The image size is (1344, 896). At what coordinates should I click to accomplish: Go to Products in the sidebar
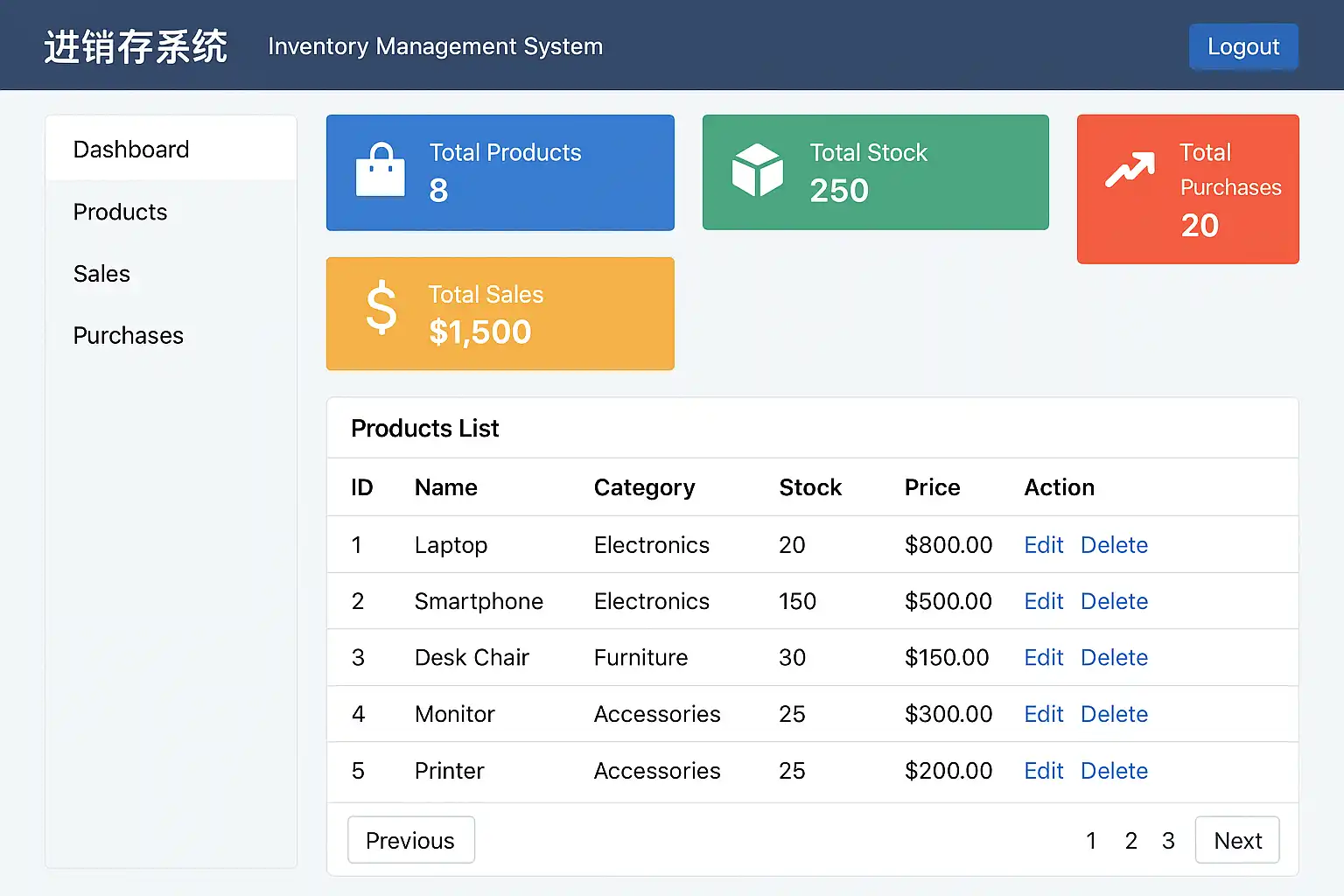click(x=120, y=212)
